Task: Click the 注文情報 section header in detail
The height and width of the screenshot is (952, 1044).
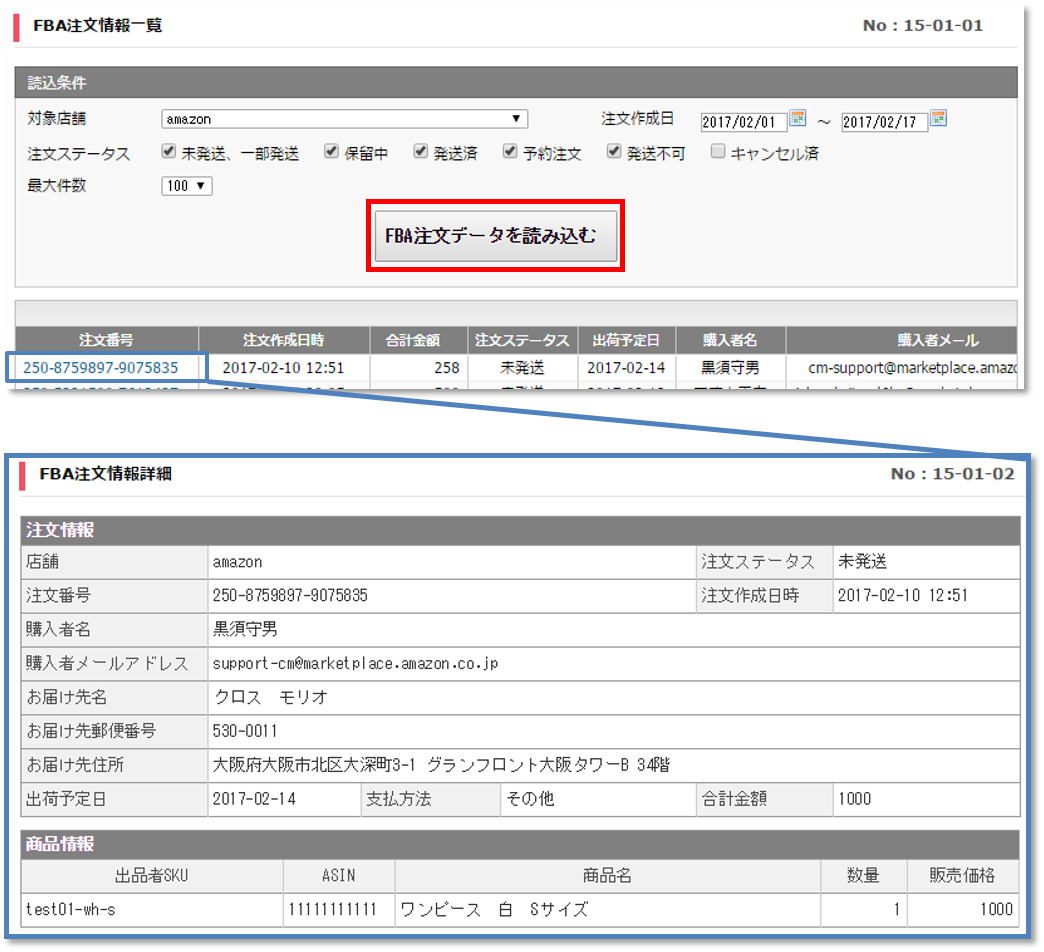Action: tap(520, 530)
